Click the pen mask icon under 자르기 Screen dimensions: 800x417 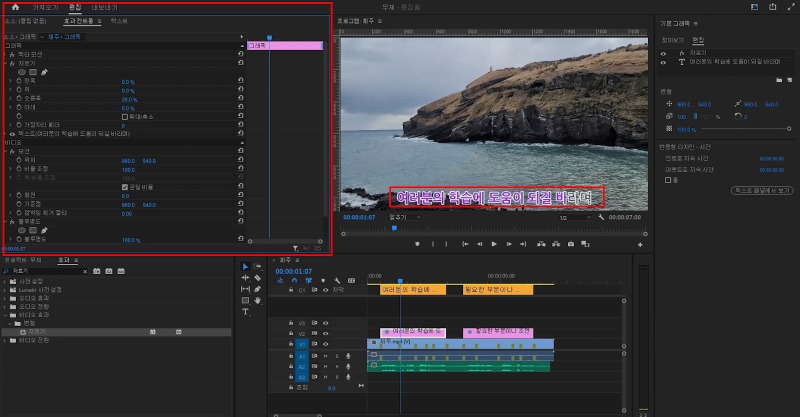click(44, 73)
